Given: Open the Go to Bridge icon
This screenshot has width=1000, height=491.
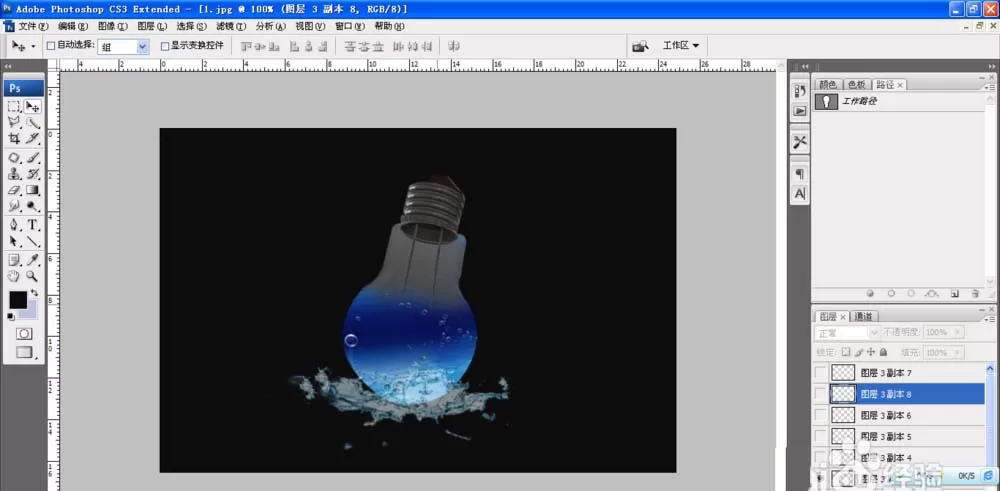Looking at the screenshot, I should 640,46.
